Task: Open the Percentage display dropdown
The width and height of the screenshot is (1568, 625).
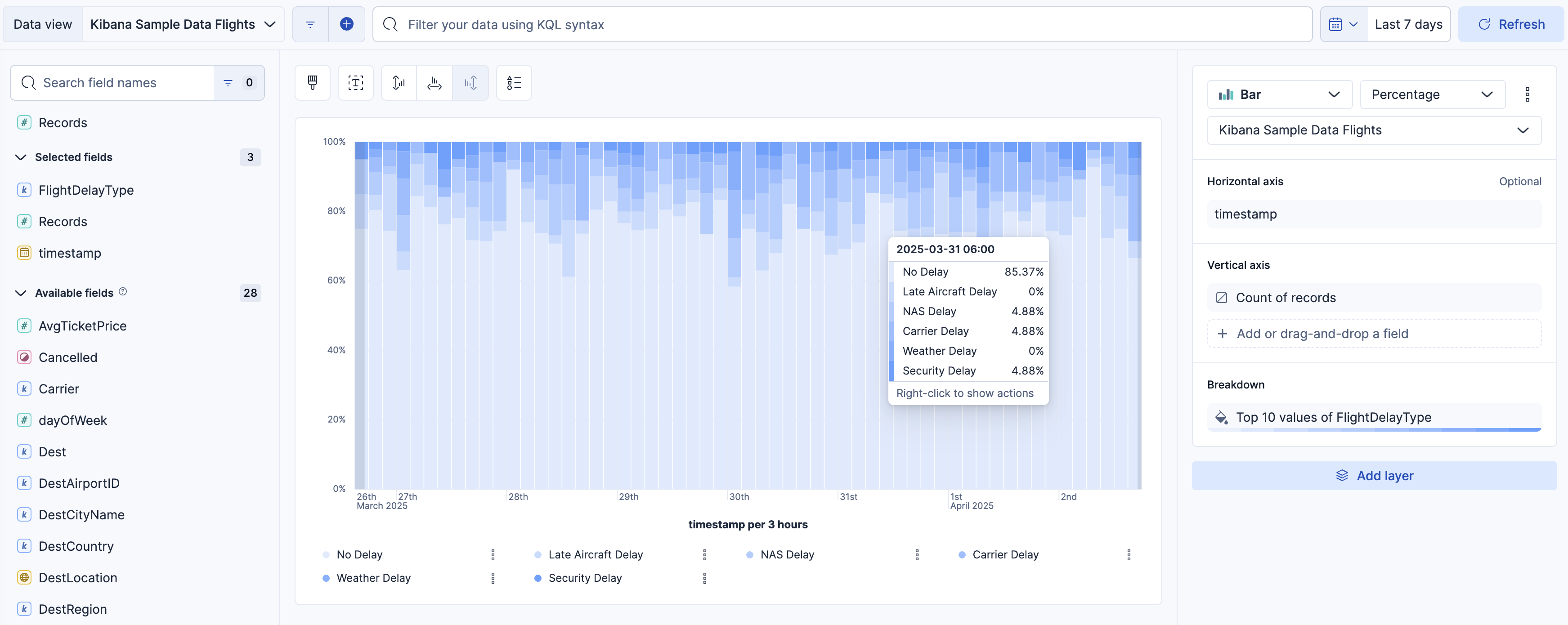Action: click(x=1432, y=94)
